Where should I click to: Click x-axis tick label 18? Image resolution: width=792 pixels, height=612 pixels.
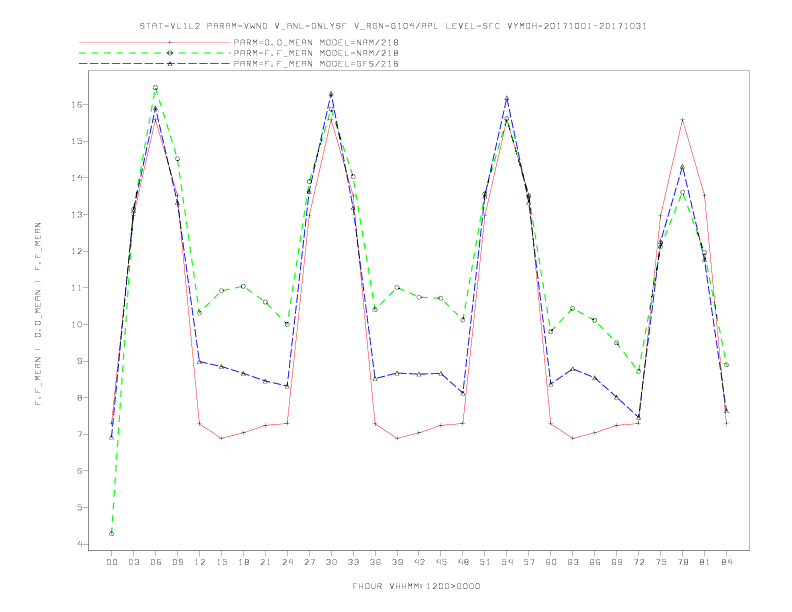(243, 562)
